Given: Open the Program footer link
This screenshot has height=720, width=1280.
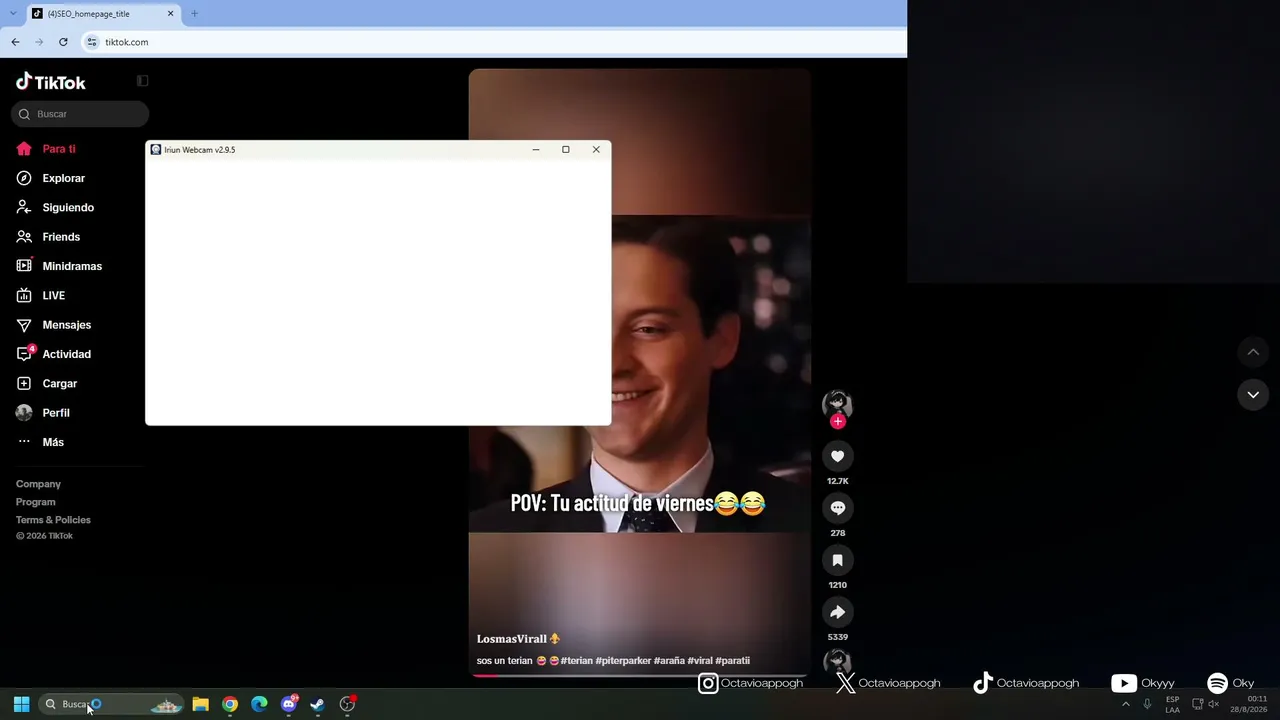Looking at the screenshot, I should point(36,502).
